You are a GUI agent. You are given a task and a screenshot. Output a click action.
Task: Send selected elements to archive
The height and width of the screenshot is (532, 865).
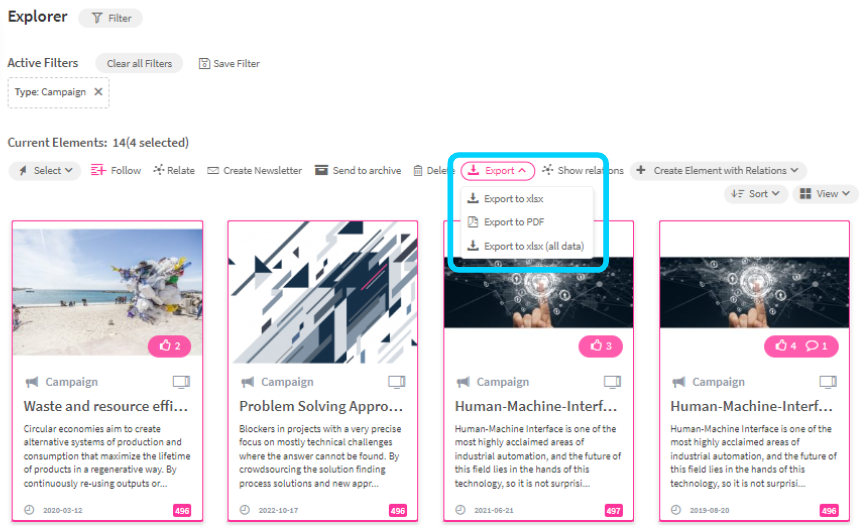(x=357, y=171)
